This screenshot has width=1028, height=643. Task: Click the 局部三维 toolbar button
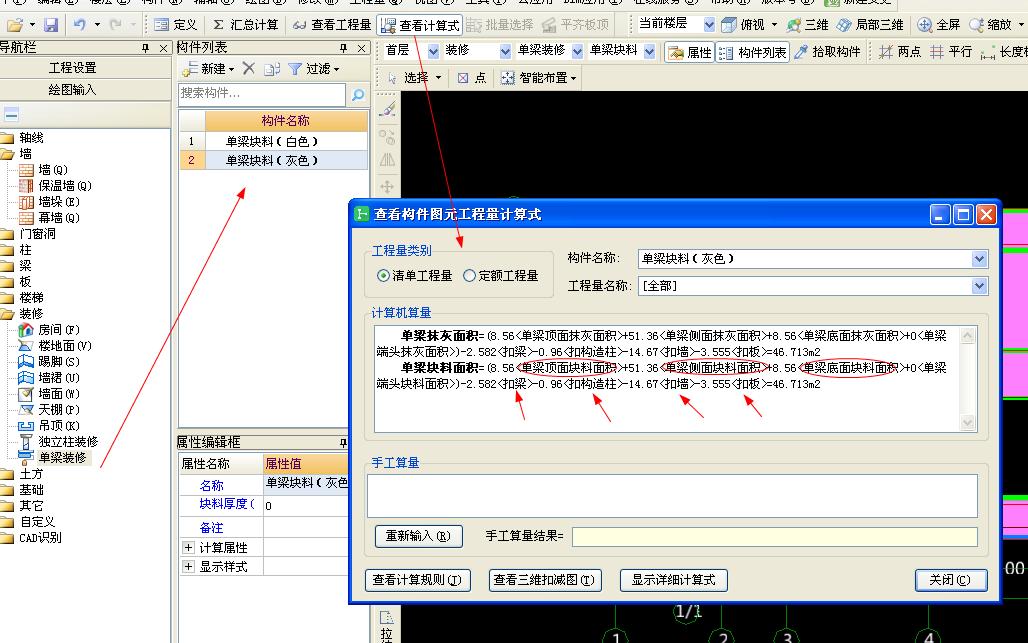[x=870, y=25]
